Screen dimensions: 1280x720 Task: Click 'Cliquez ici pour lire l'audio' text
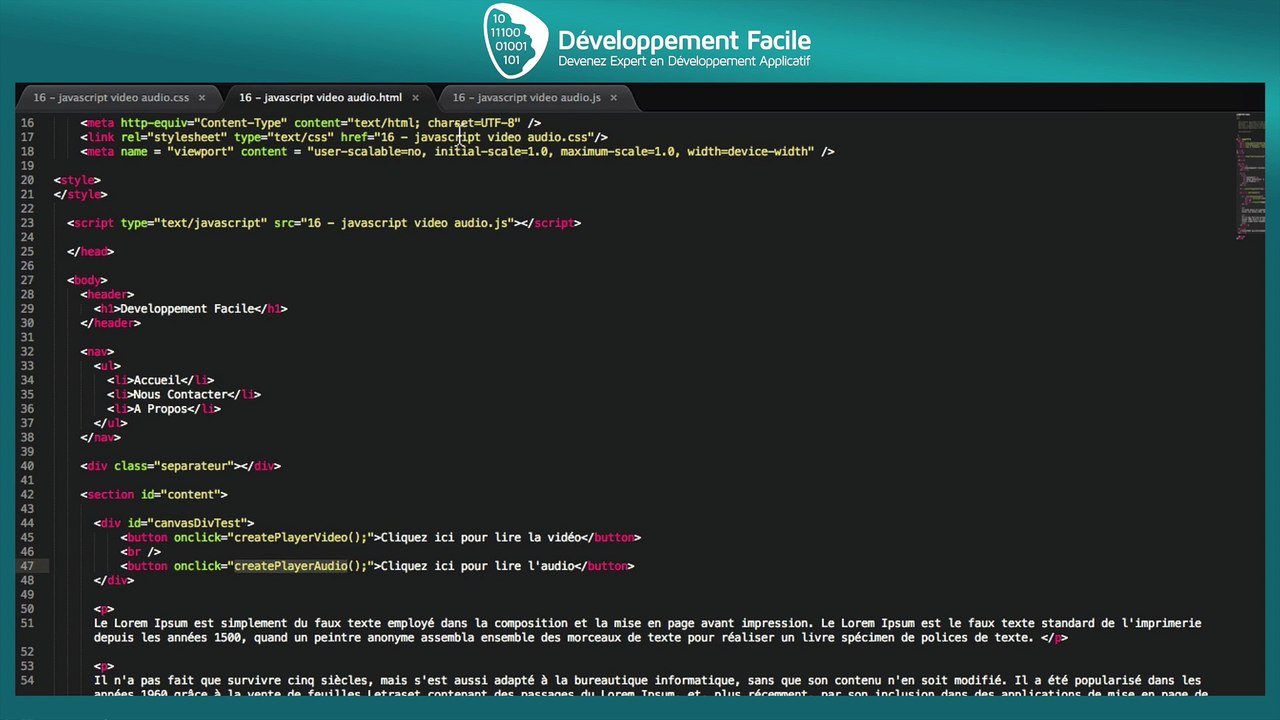click(477, 566)
